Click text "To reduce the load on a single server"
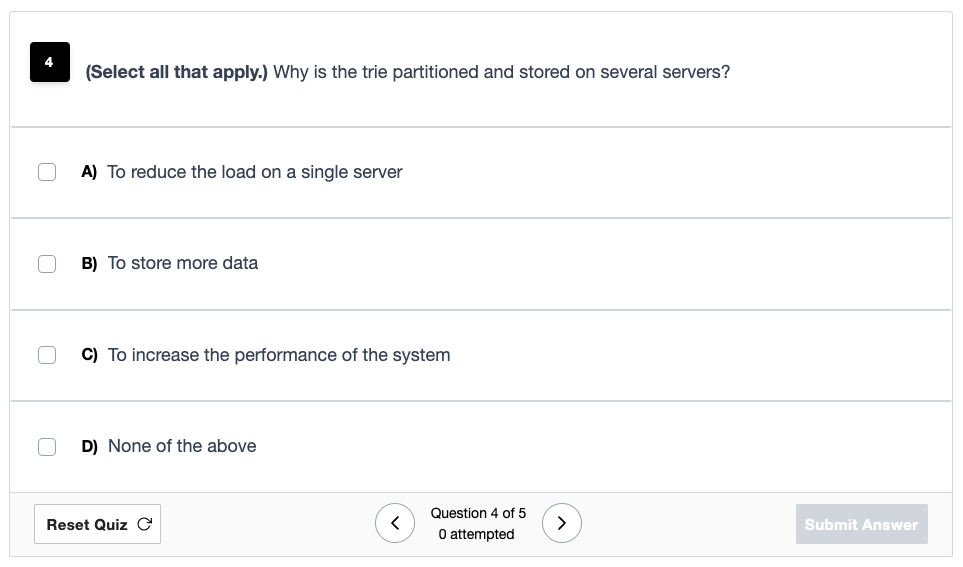 tap(255, 172)
